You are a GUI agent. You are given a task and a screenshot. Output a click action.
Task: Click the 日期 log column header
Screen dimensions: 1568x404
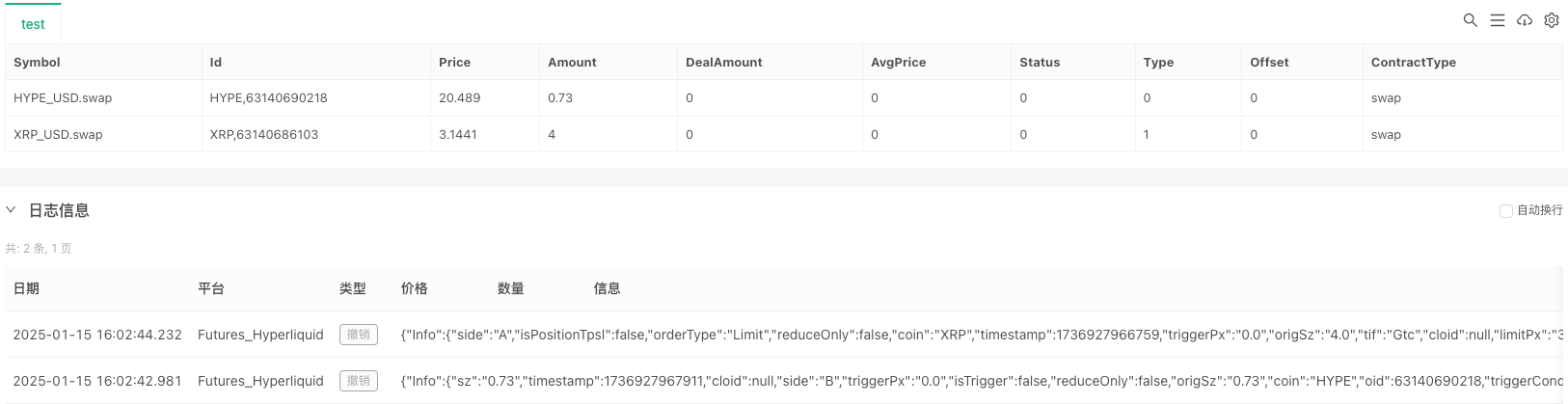point(26,288)
